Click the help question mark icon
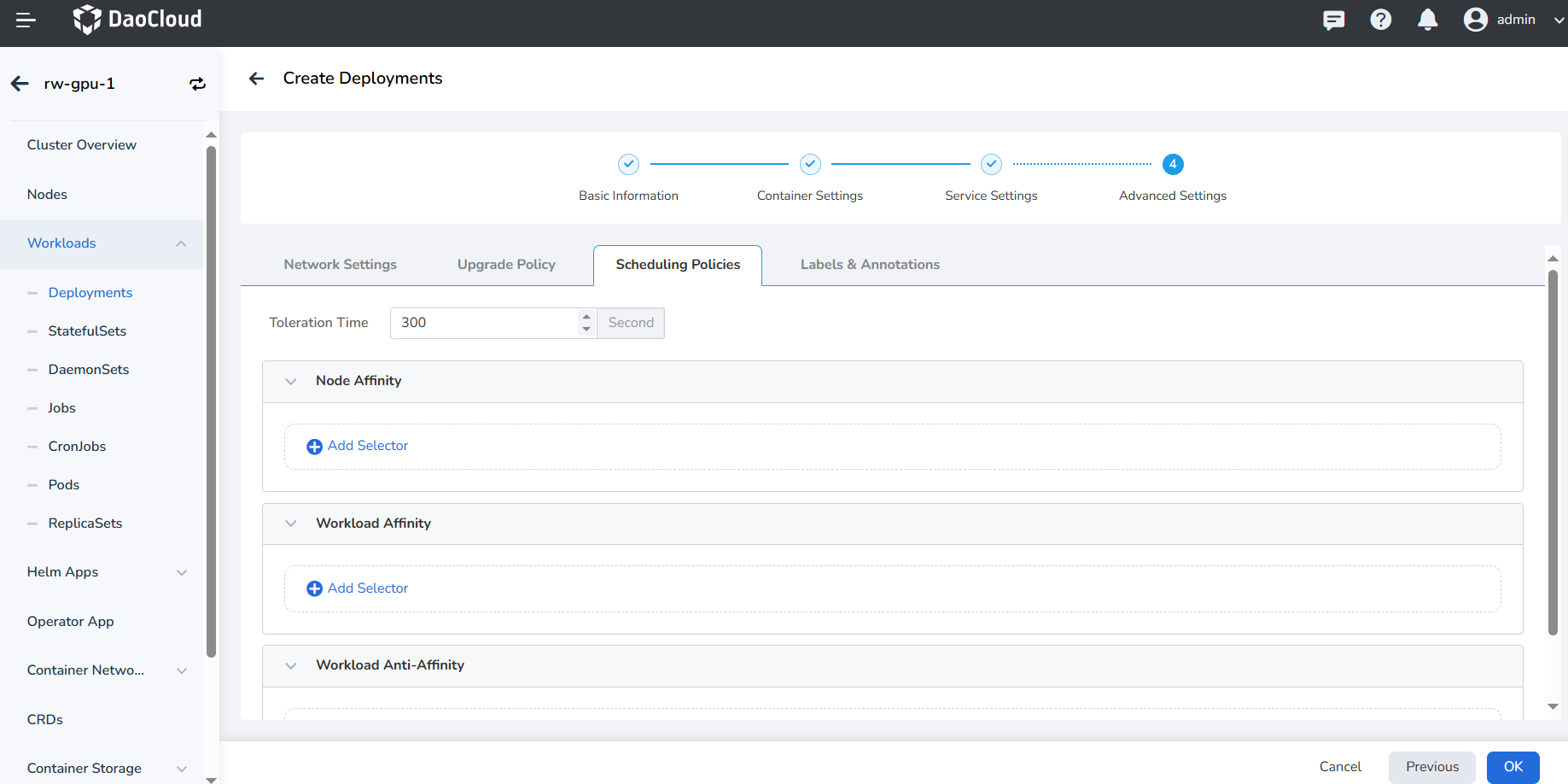The image size is (1568, 784). (x=1380, y=20)
